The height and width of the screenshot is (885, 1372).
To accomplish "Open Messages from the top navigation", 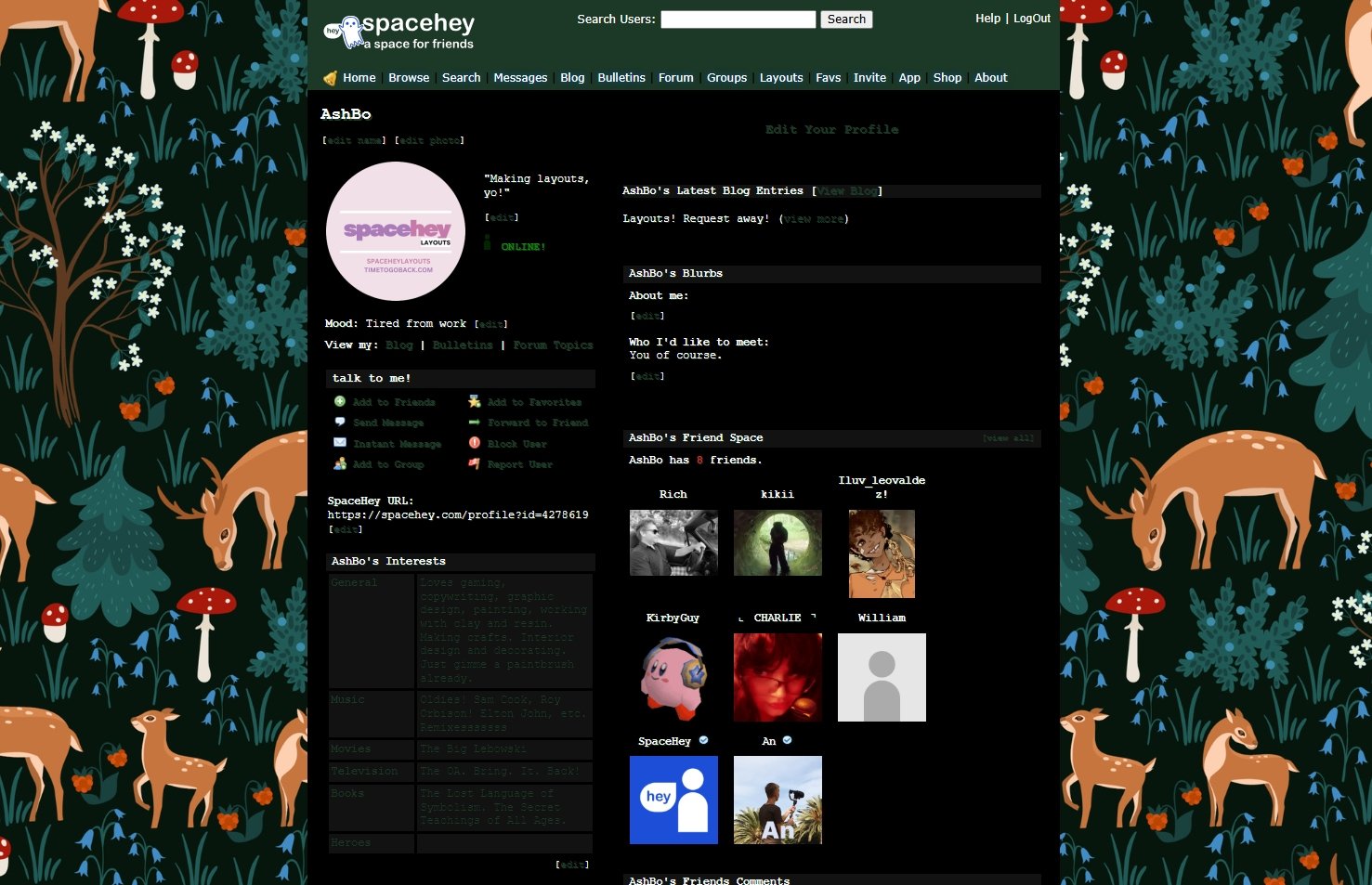I will click(x=520, y=78).
